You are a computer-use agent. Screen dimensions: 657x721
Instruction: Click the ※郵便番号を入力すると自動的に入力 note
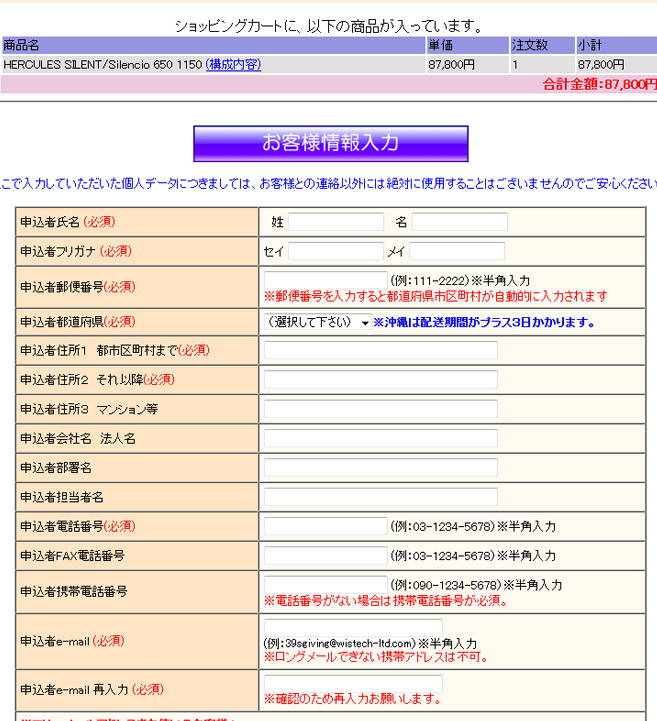[x=435, y=296]
